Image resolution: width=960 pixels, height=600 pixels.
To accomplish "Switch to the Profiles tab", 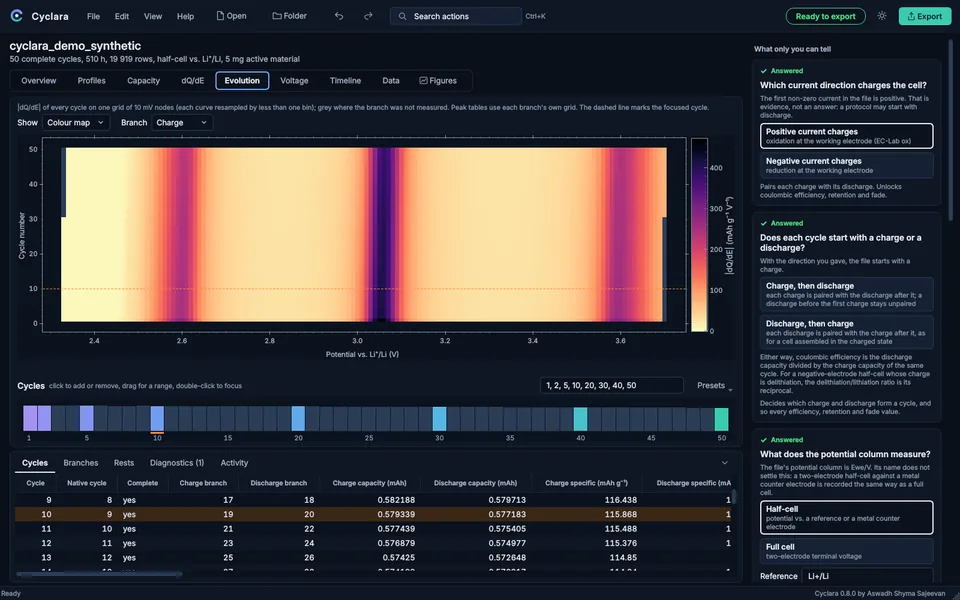I will (x=91, y=81).
